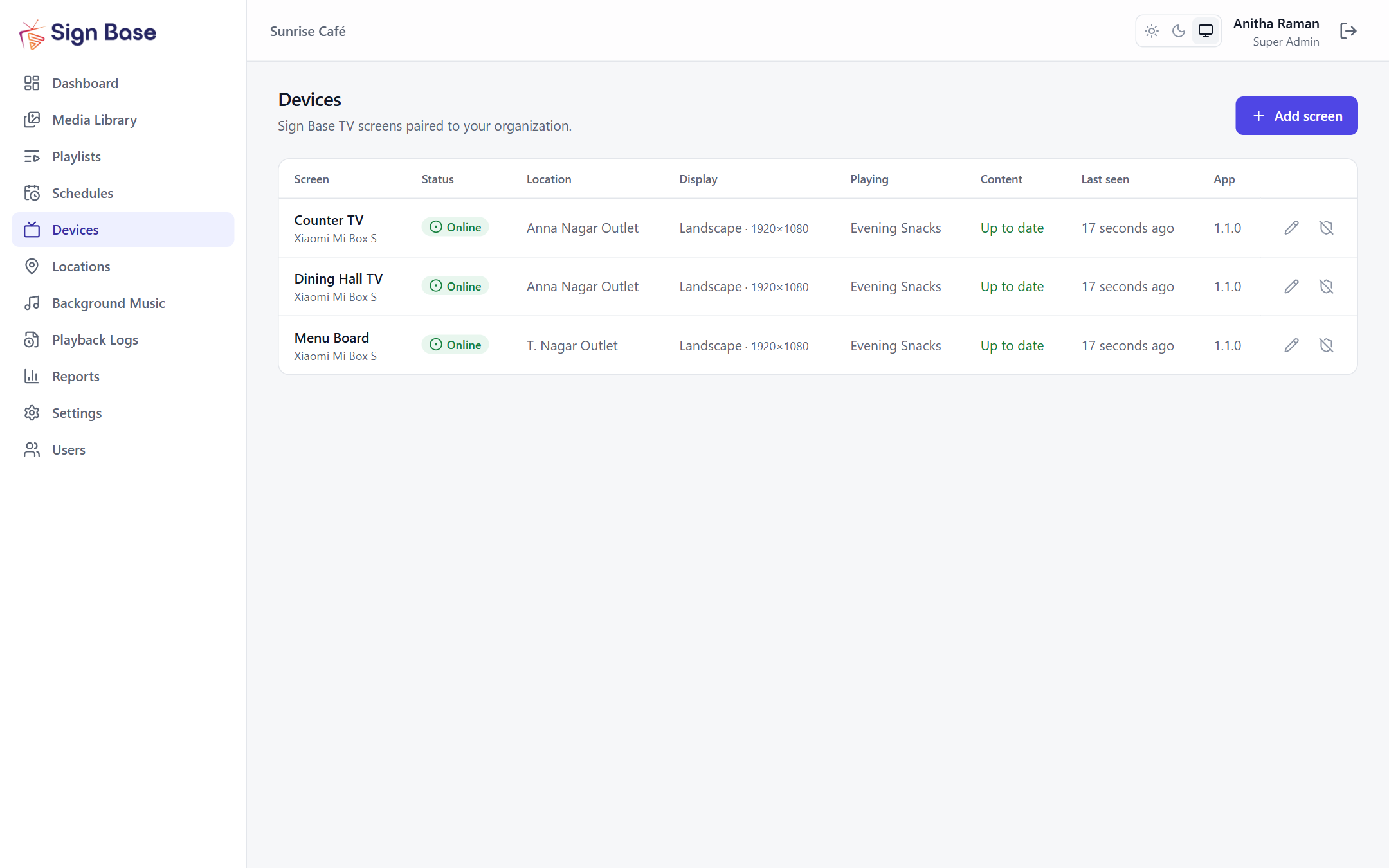Click T. Nagar Outlet location cell
This screenshot has height=868, width=1389.
(572, 346)
